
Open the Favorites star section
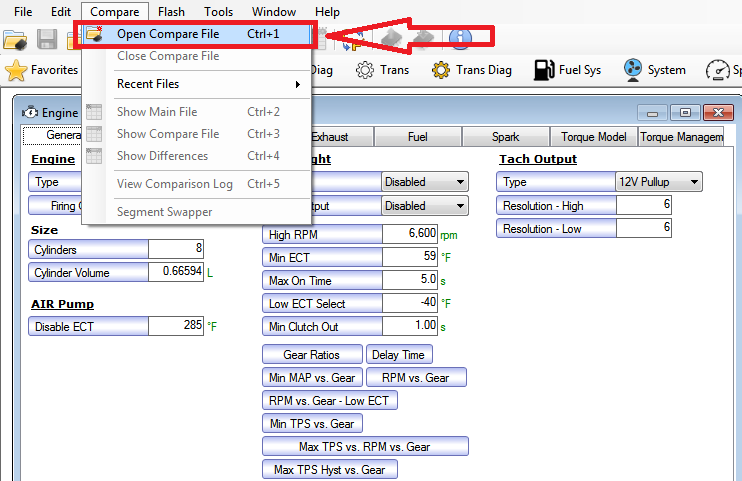42,70
